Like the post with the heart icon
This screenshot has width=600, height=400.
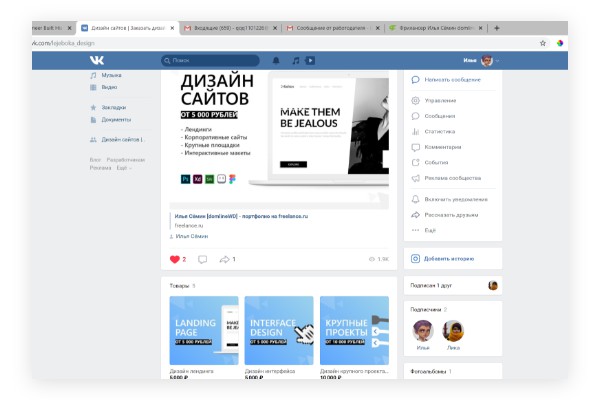[x=175, y=260]
